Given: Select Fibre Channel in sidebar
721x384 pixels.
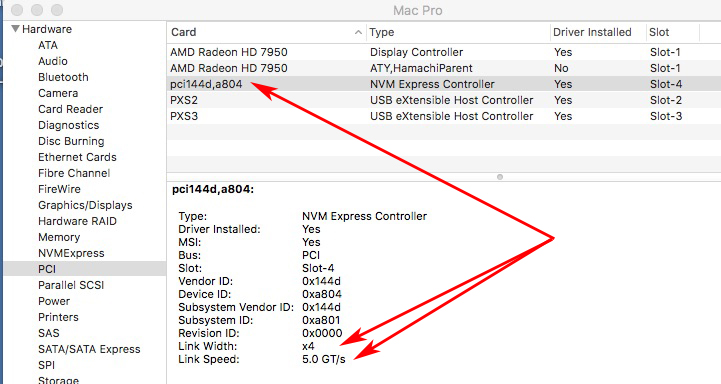Looking at the screenshot, I should [74, 173].
